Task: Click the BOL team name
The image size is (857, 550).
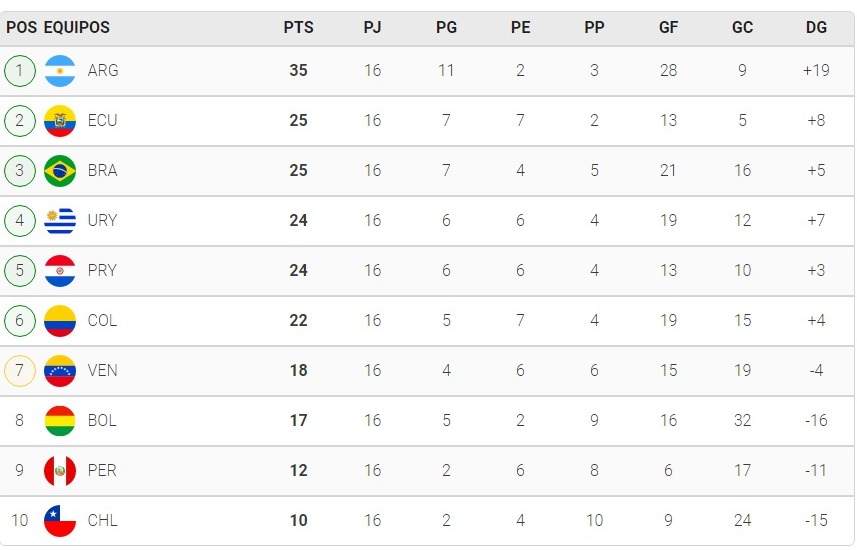Action: (102, 421)
